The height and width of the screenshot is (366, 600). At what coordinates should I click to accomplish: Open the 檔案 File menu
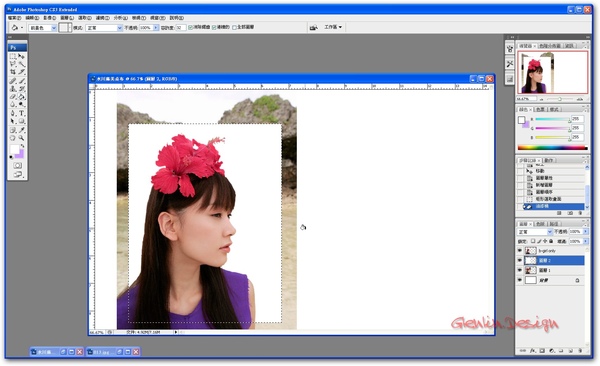[15, 18]
